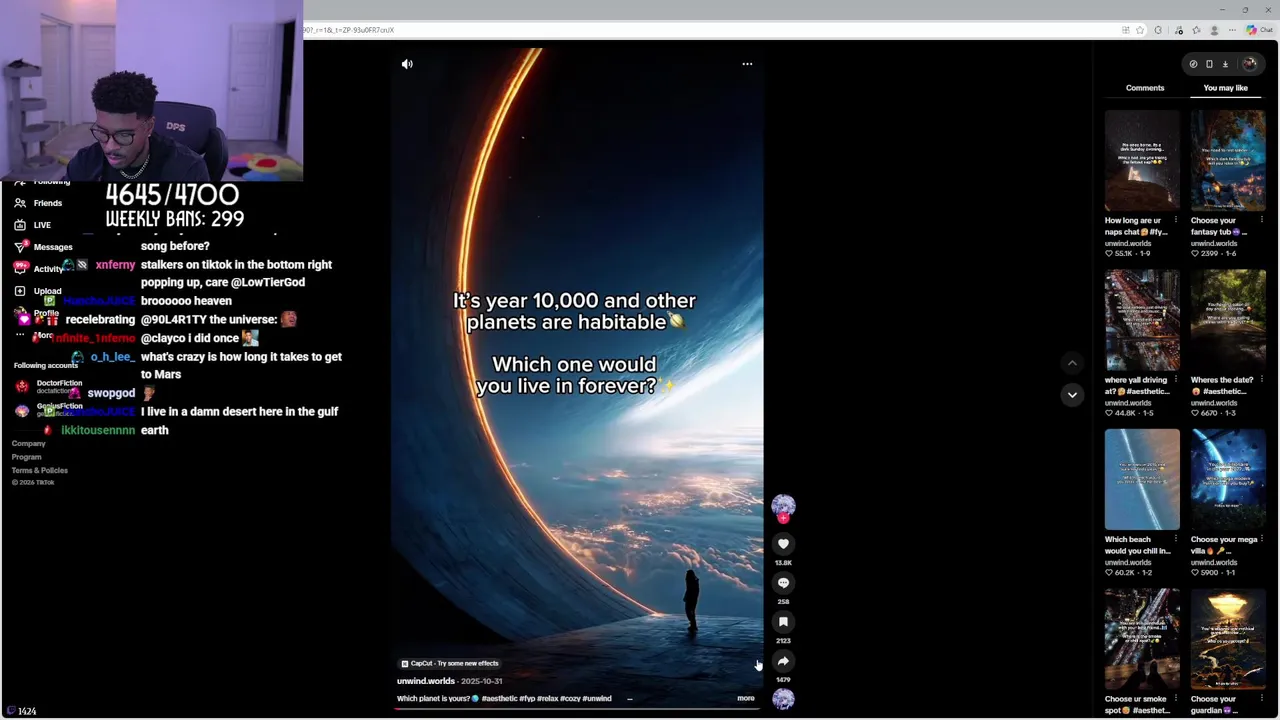Open Upload in the TikTok sidebar

(38, 291)
